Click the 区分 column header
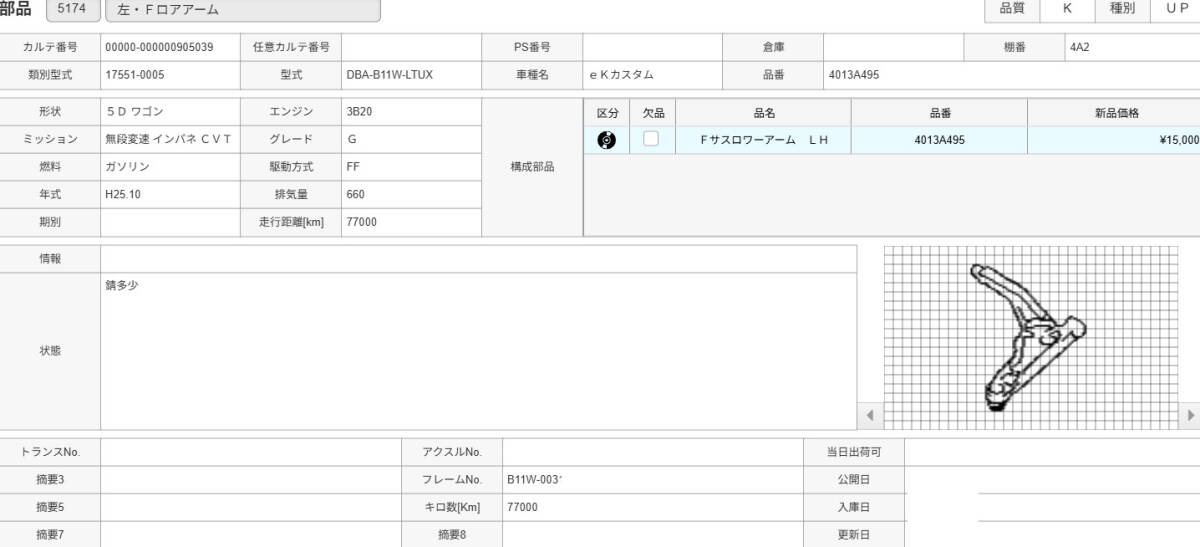 (607, 114)
